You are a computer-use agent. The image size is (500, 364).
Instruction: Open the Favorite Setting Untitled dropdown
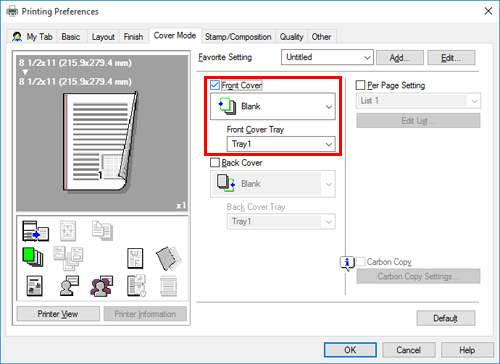[327, 57]
